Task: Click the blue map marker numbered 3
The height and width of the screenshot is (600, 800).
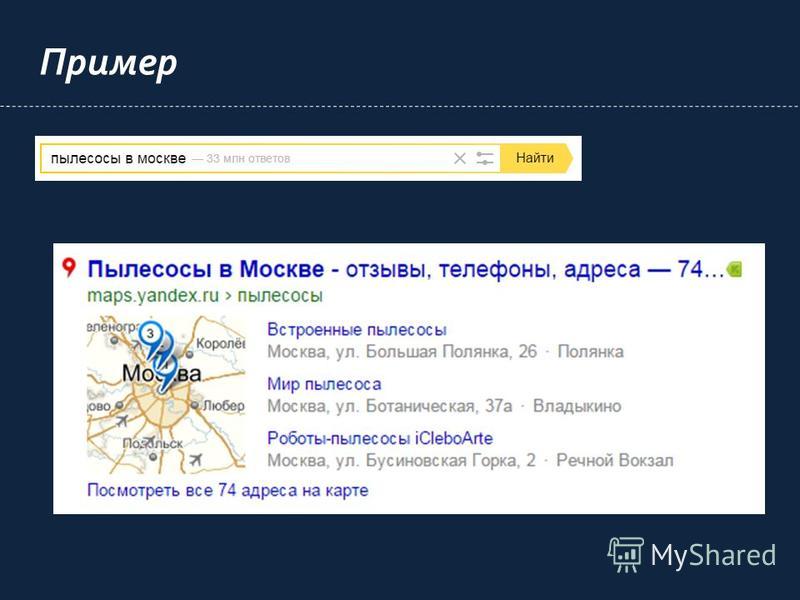Action: coord(149,336)
